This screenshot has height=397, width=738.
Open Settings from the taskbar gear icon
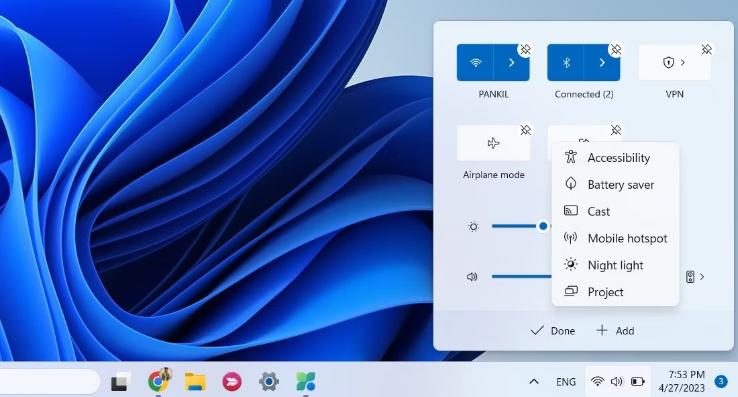pos(269,381)
